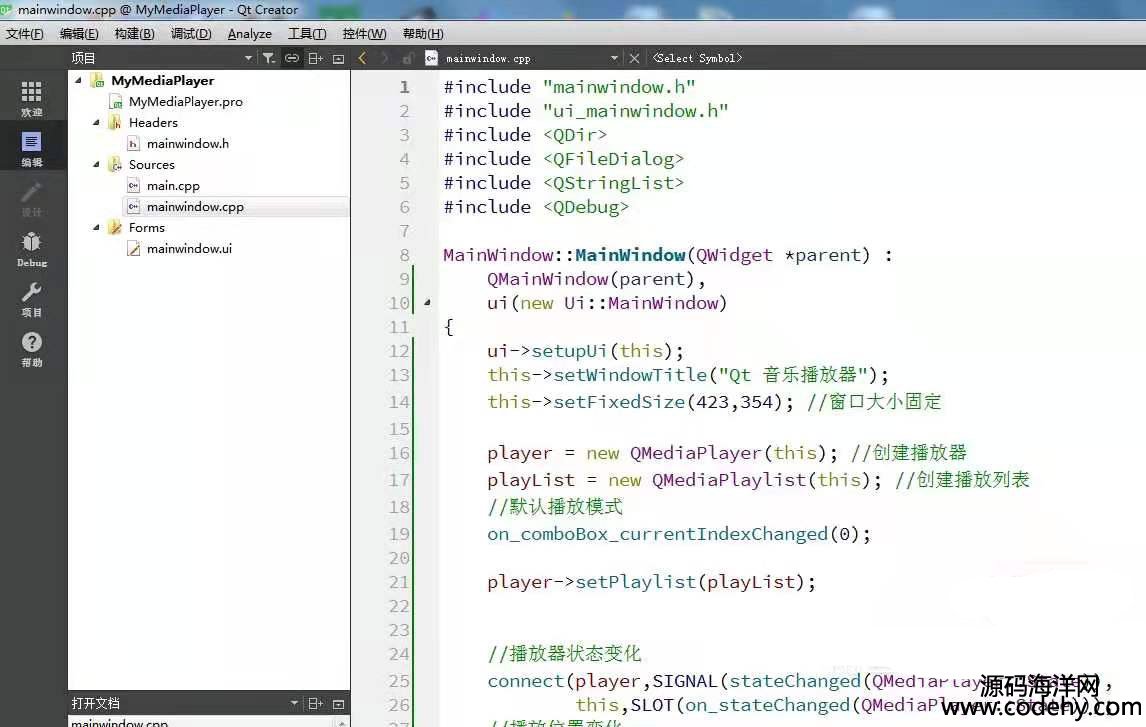Fold the constructor code at line 10
The image size is (1146, 727).
(x=428, y=302)
